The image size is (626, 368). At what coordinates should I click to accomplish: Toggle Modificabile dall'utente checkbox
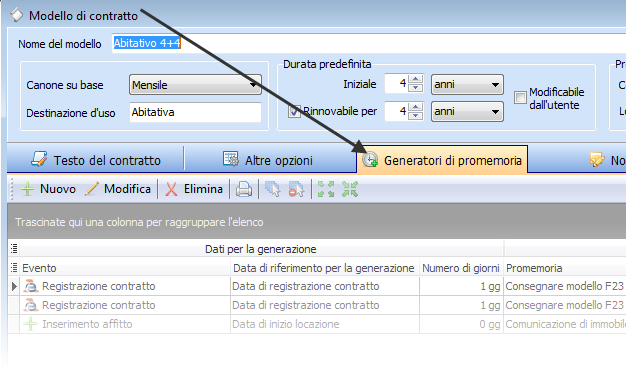coord(520,97)
